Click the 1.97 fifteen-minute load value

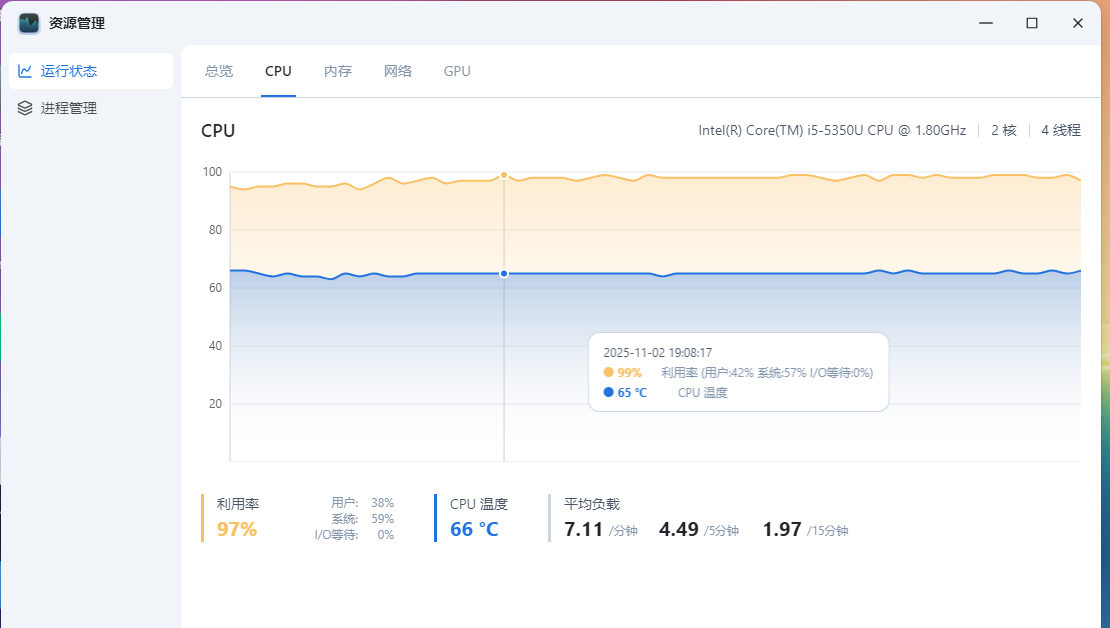782,530
